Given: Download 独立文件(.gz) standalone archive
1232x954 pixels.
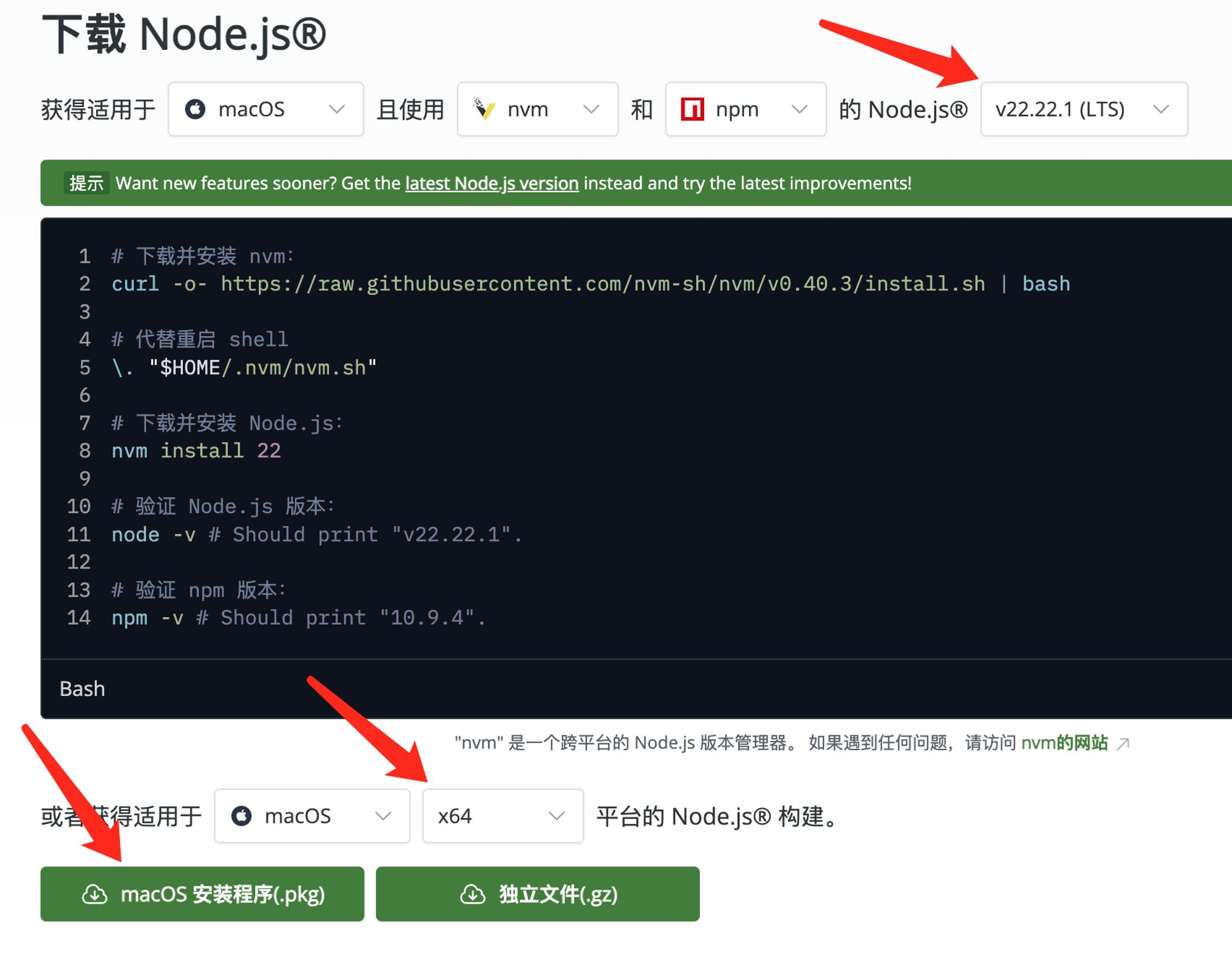Looking at the screenshot, I should (x=537, y=894).
